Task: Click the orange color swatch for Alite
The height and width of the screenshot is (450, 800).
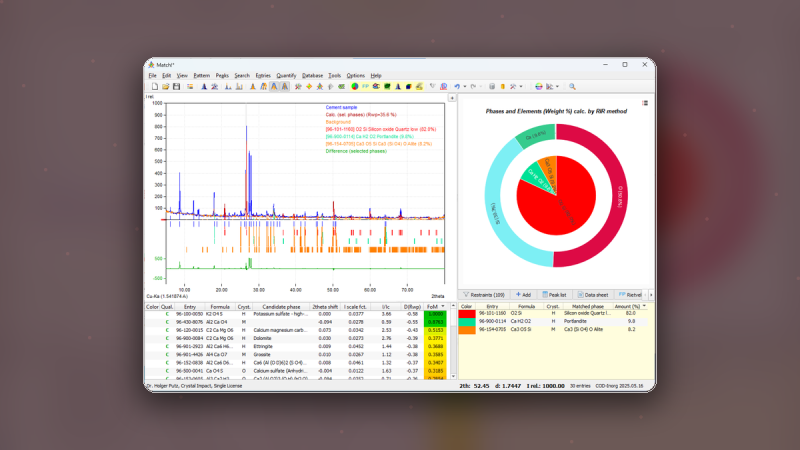Action: (467, 330)
